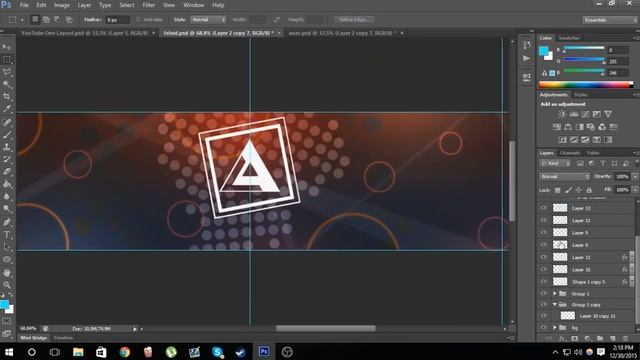Select the Rectangular Marquee tool in toolbox
Image resolution: width=640 pixels, height=360 pixels.
[7, 60]
